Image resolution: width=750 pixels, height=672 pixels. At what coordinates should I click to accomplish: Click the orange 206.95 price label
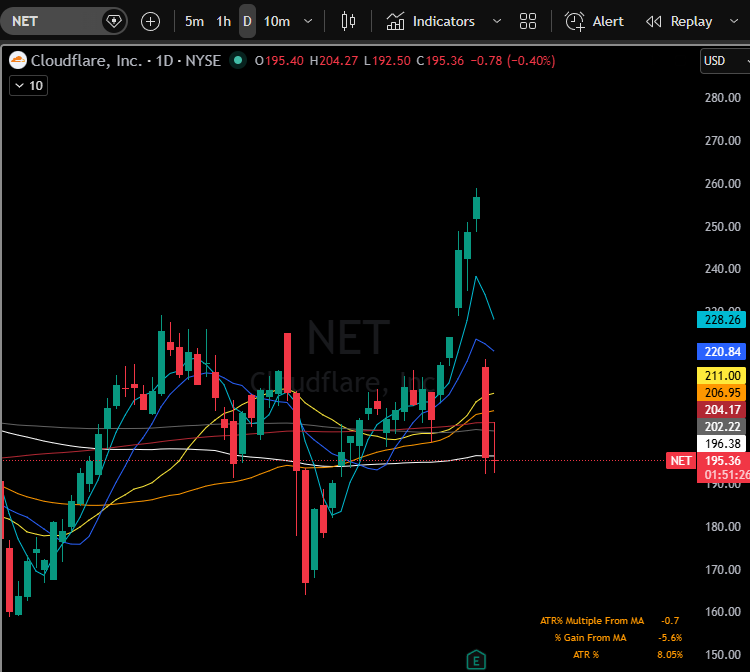pyautogui.click(x=722, y=393)
